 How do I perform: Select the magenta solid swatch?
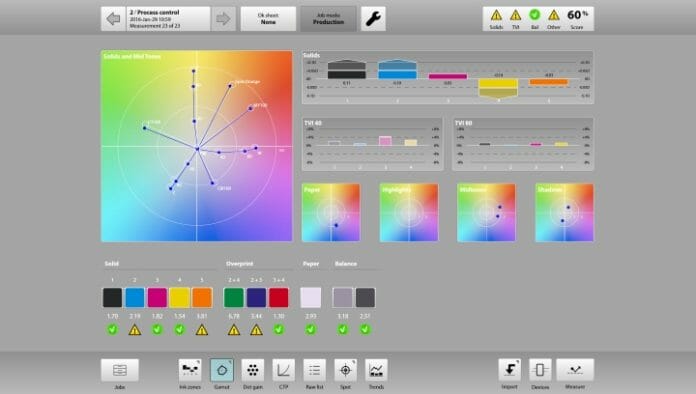coord(157,297)
